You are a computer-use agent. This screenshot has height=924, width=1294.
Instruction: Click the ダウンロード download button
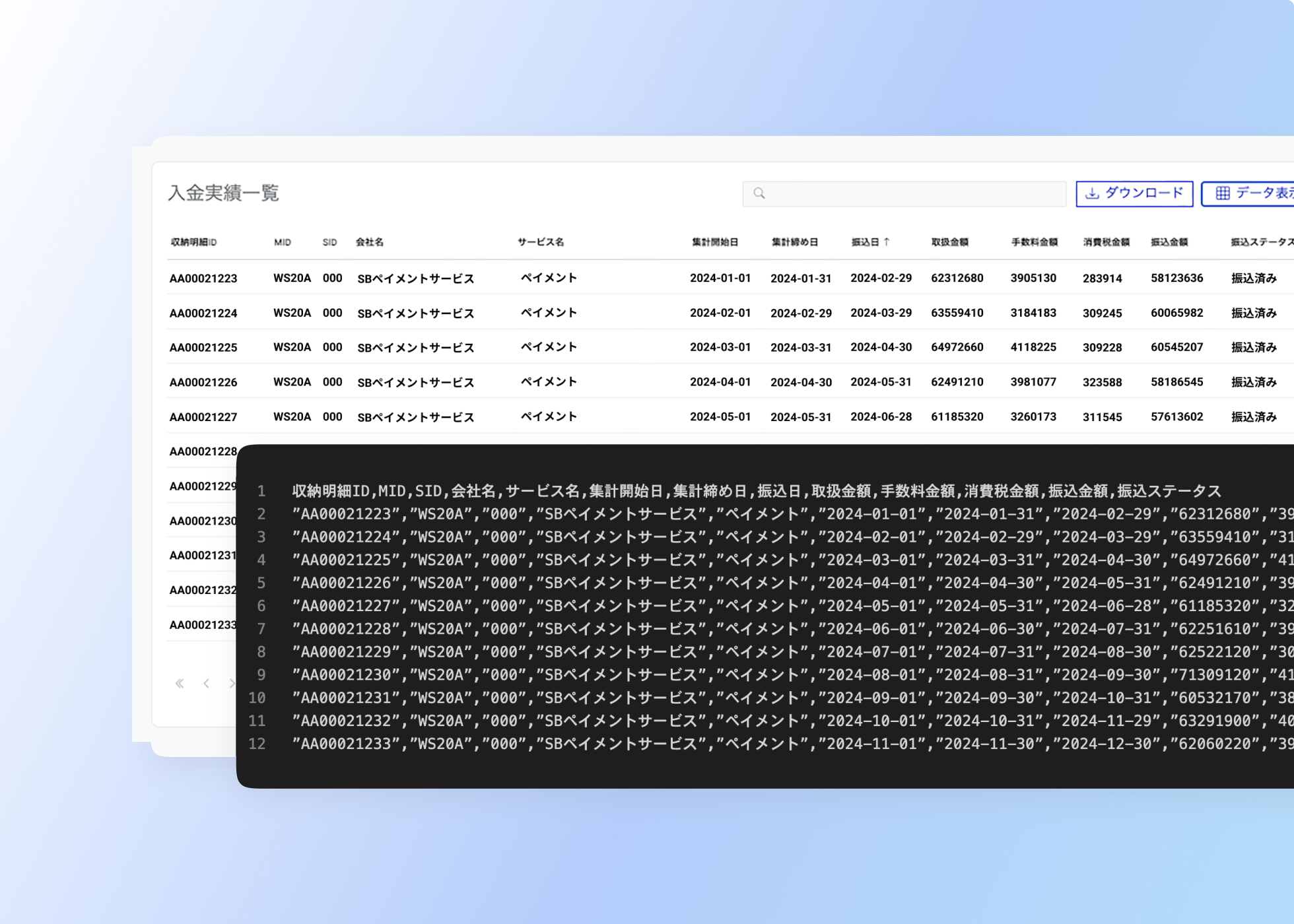click(x=1134, y=193)
